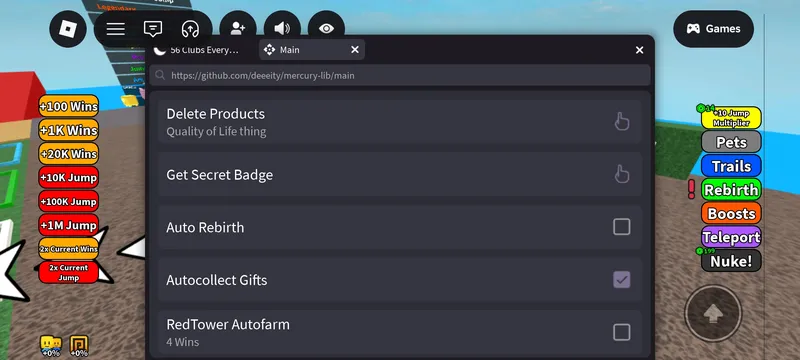
Task: Click the spiral boost +0% icon
Action: coord(79,347)
